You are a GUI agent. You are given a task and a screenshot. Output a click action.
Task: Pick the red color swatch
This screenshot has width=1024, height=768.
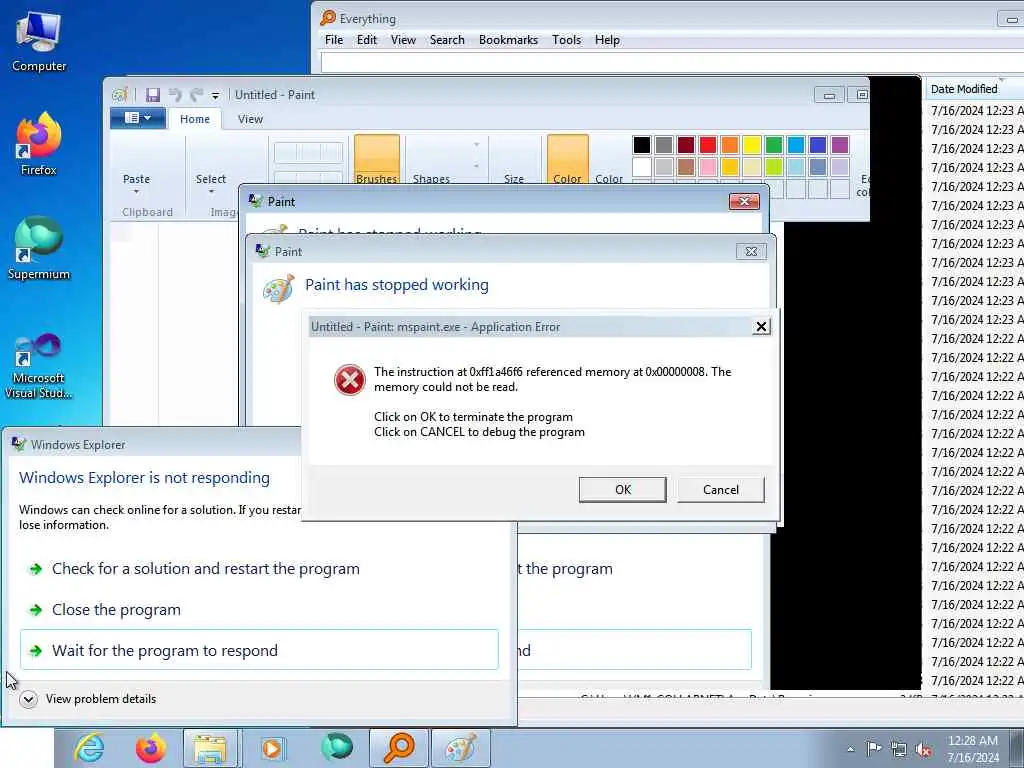[x=708, y=145]
